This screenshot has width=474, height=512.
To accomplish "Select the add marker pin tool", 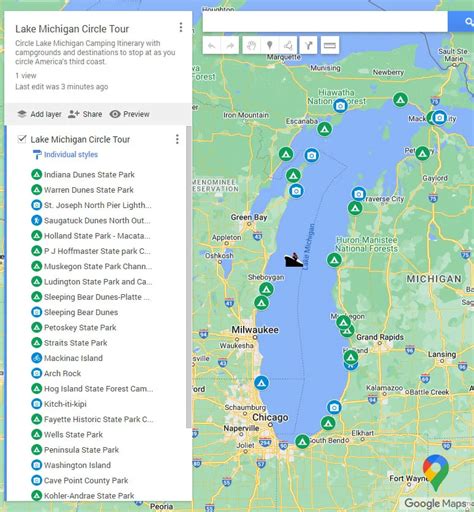I will tap(270, 45).
